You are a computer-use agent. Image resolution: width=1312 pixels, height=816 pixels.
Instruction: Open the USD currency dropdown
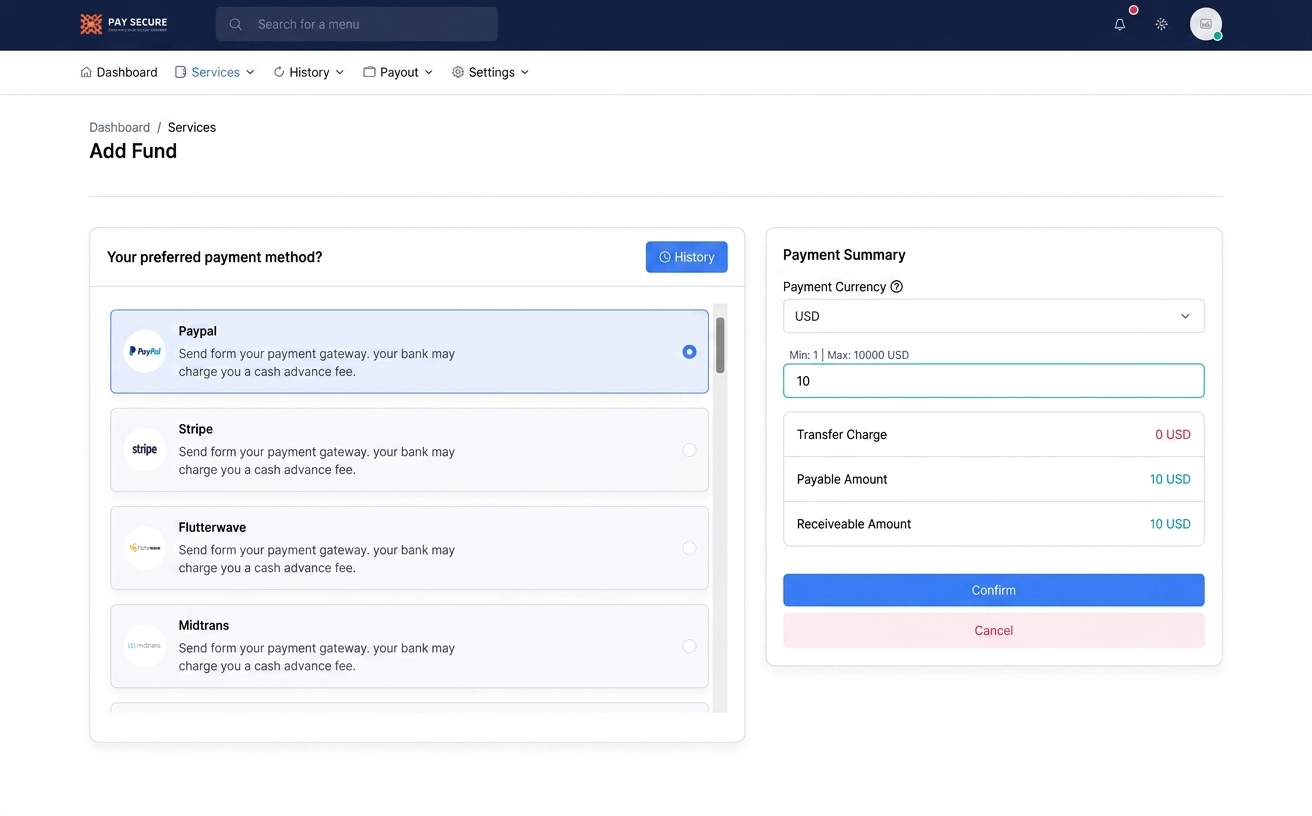[993, 316]
